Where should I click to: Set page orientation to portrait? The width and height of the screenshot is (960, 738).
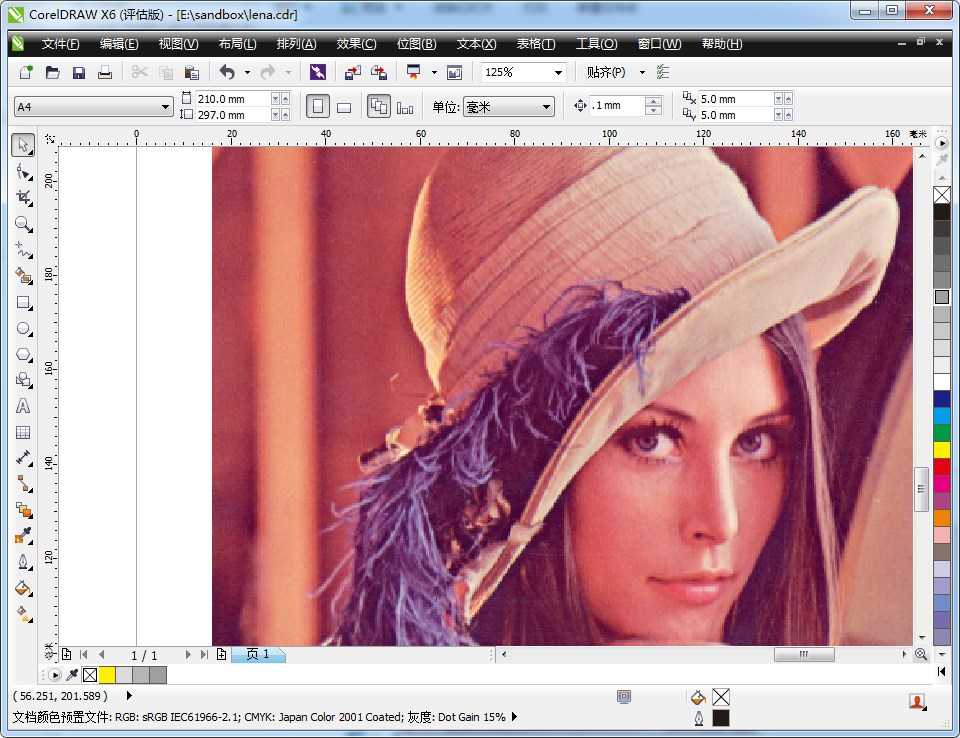tap(317, 107)
